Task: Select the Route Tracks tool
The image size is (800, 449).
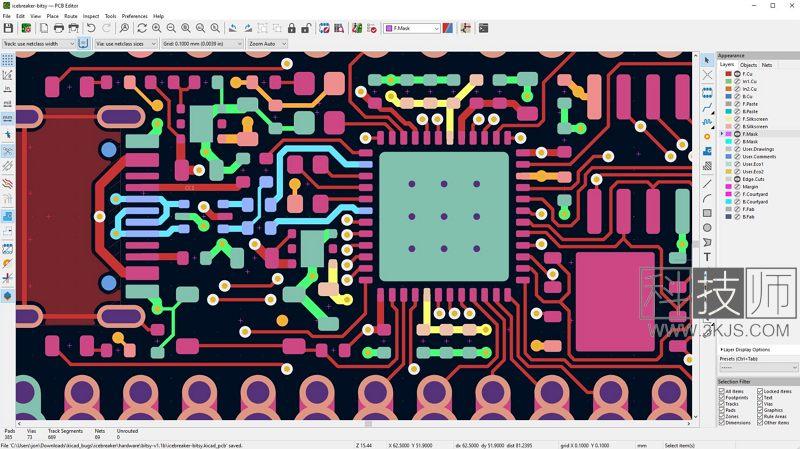Action: pyautogui.click(x=707, y=108)
